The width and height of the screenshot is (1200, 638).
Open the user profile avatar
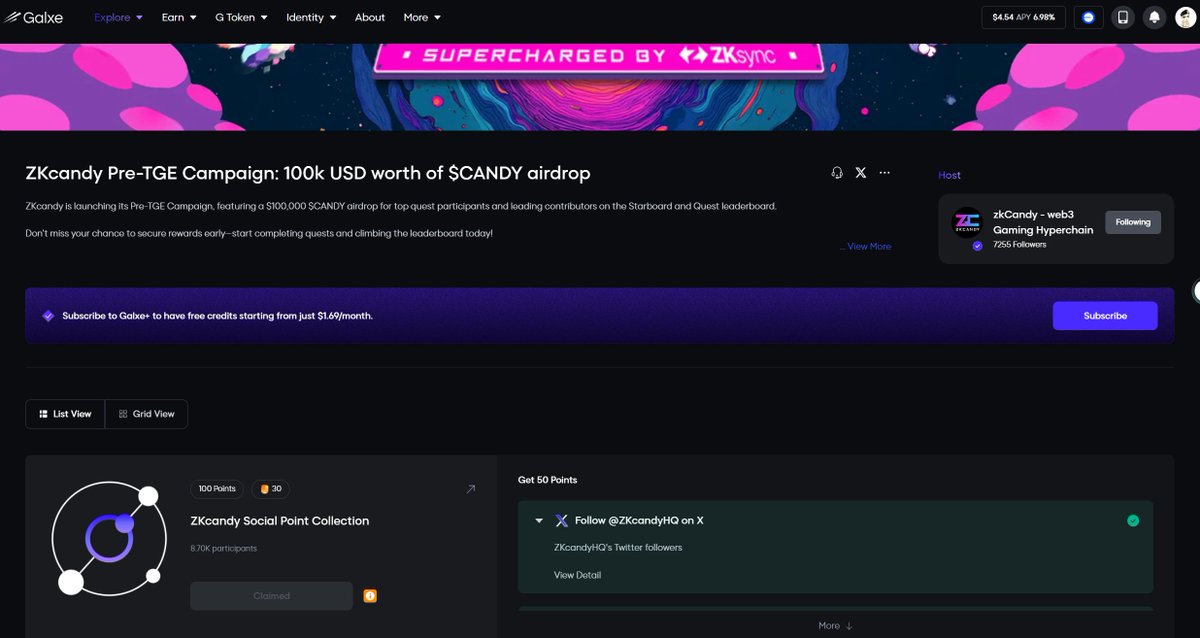point(1184,17)
